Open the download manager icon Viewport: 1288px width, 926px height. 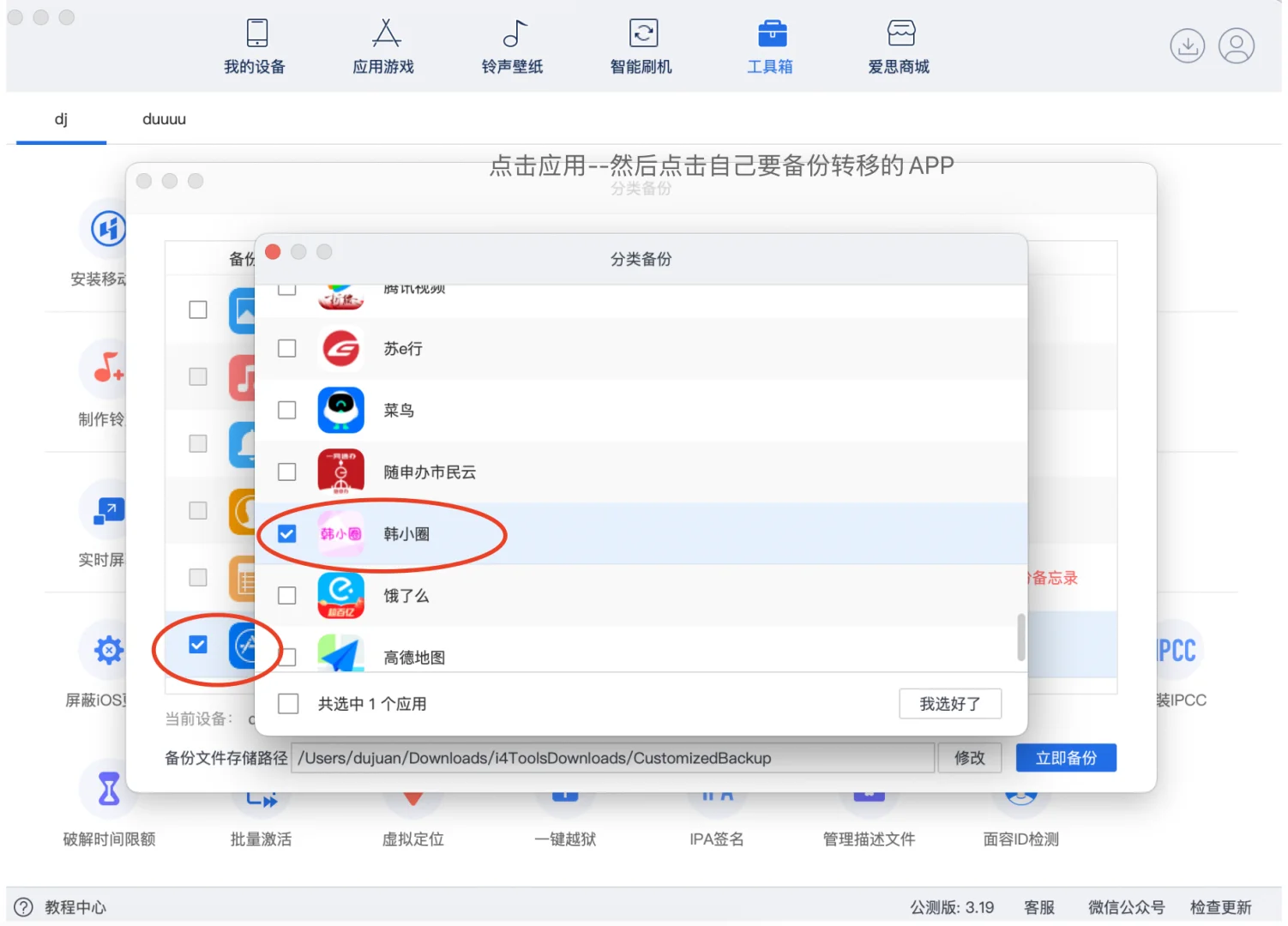(x=1187, y=45)
